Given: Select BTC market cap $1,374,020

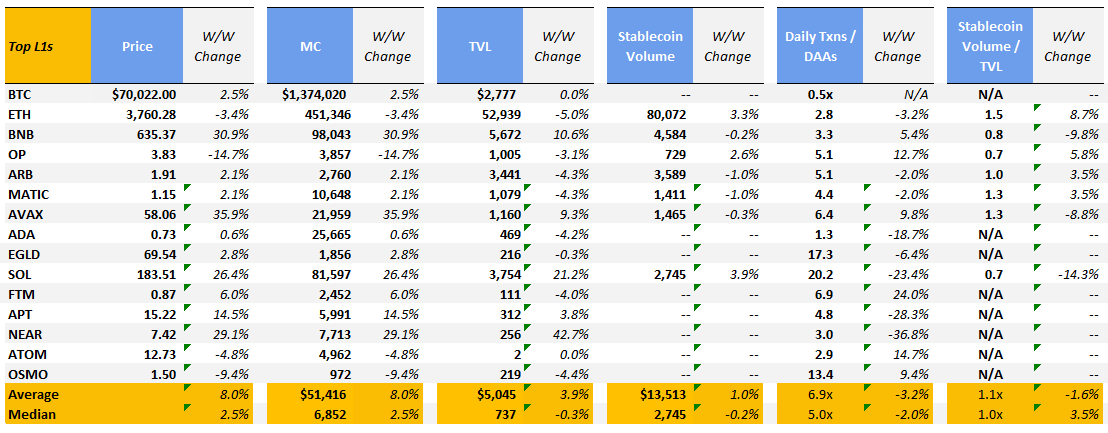Looking at the screenshot, I should point(313,94).
